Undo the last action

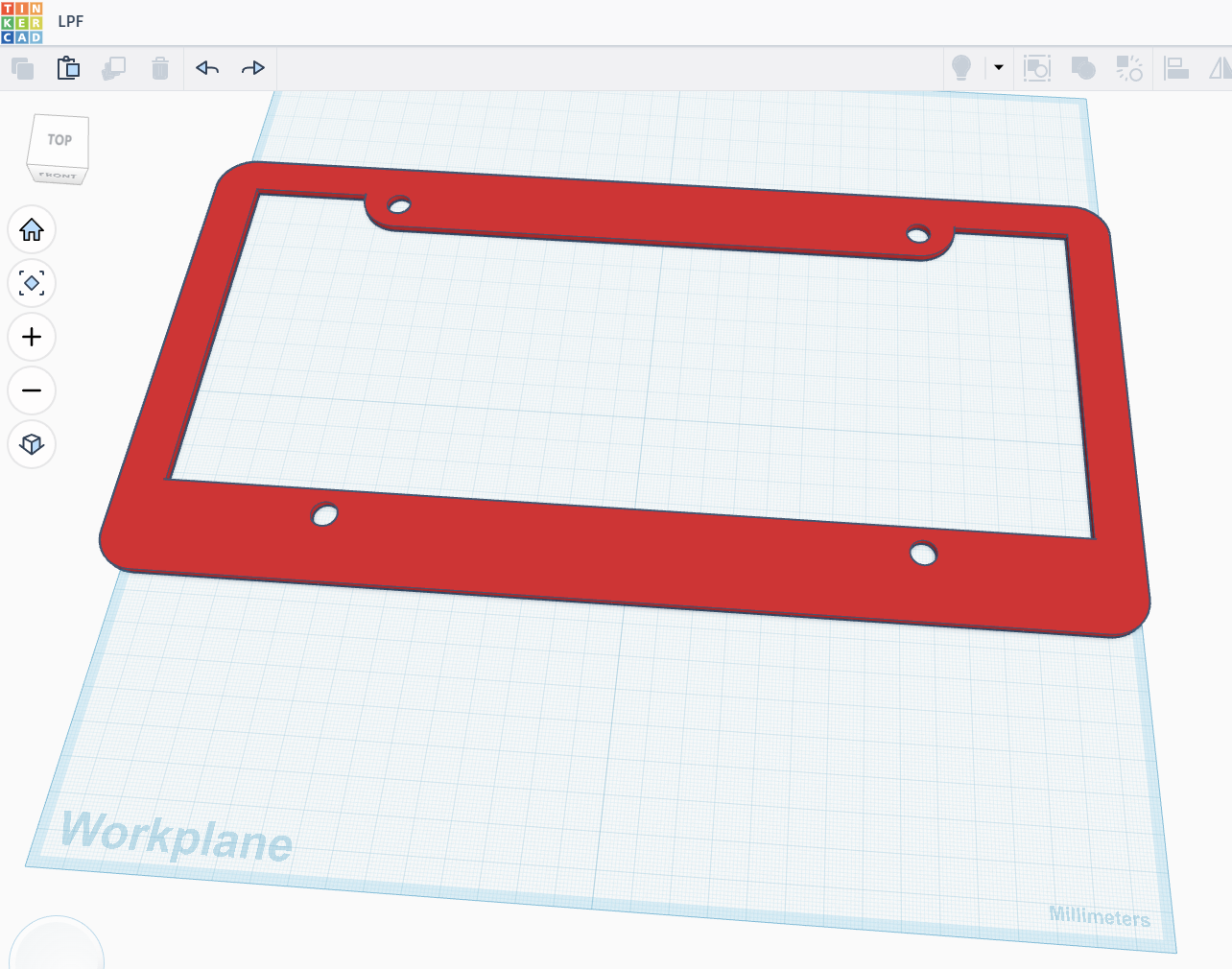(207, 68)
